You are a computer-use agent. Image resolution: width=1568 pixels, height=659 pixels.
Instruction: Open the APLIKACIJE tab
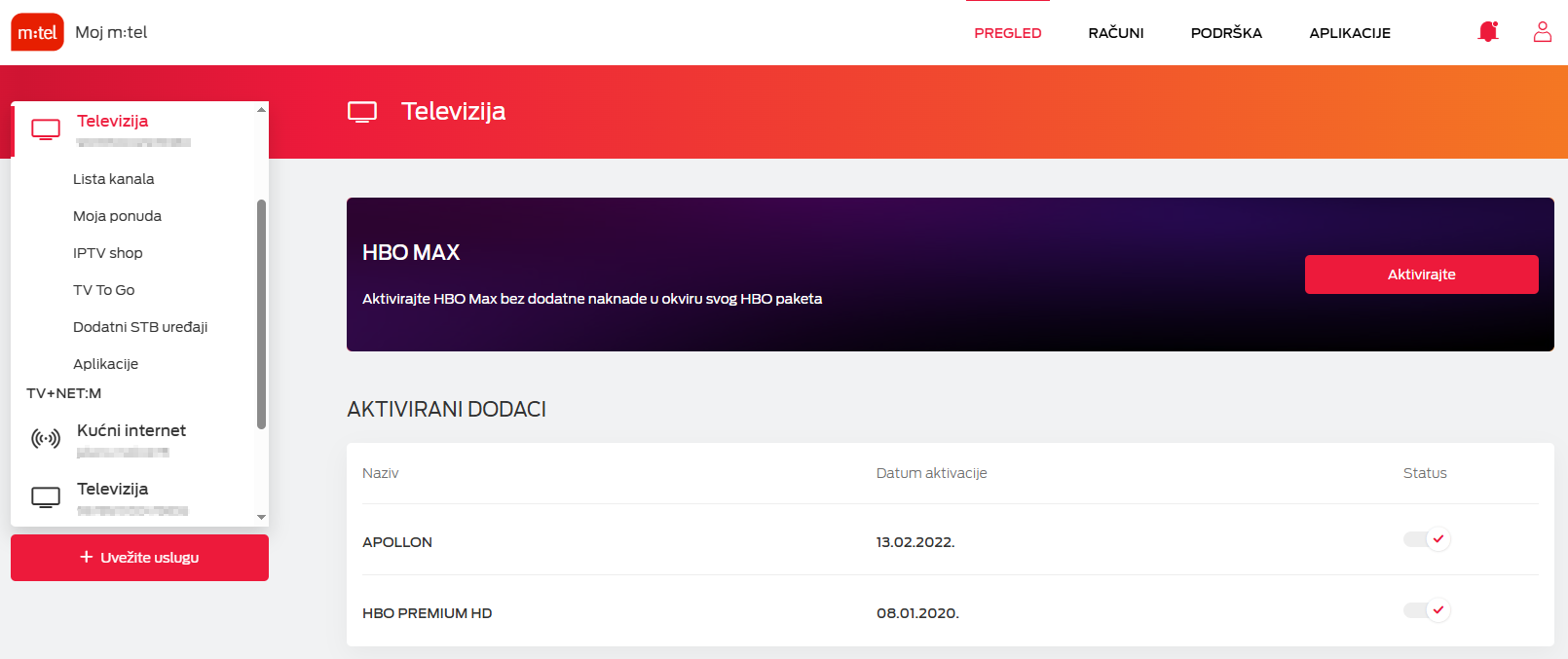click(1350, 33)
